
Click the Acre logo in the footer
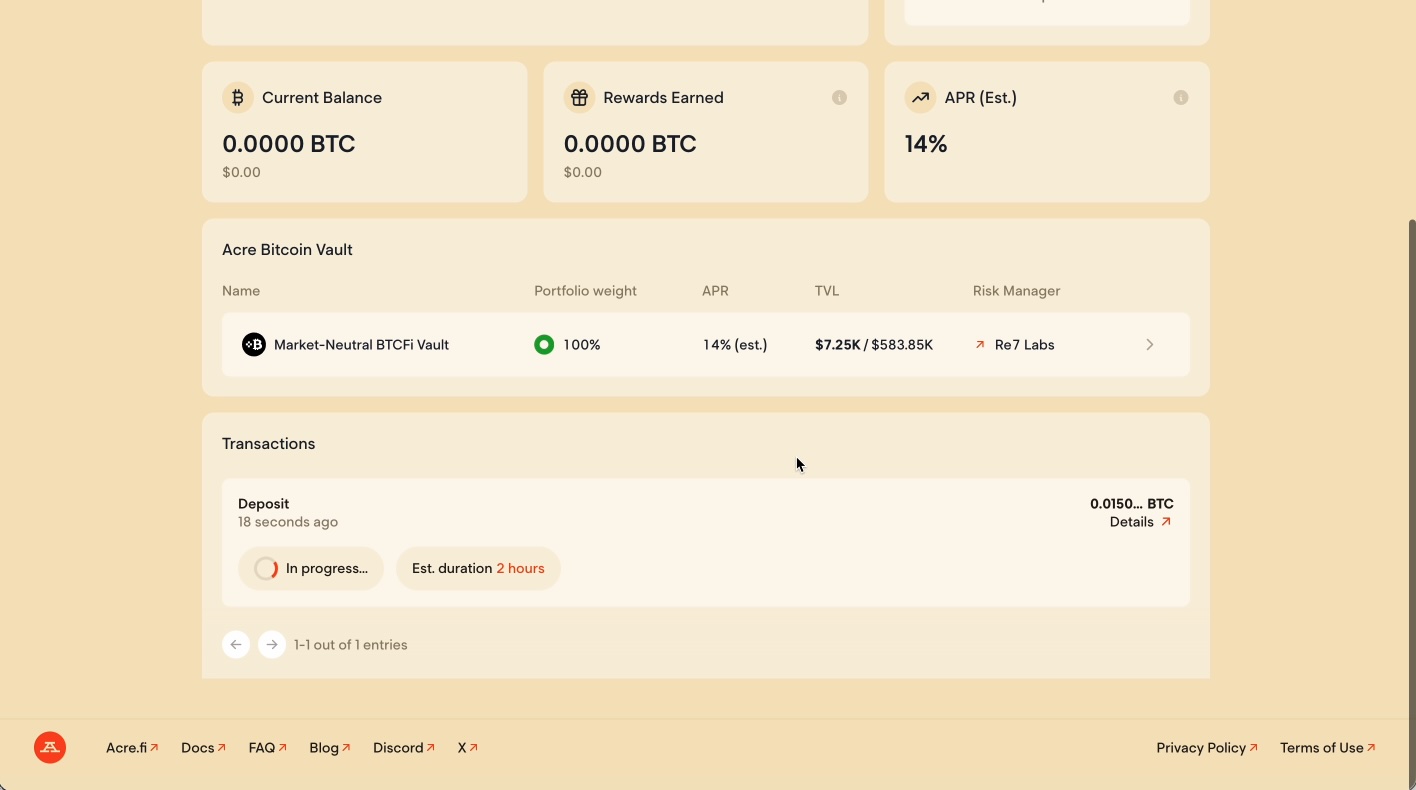(50, 748)
